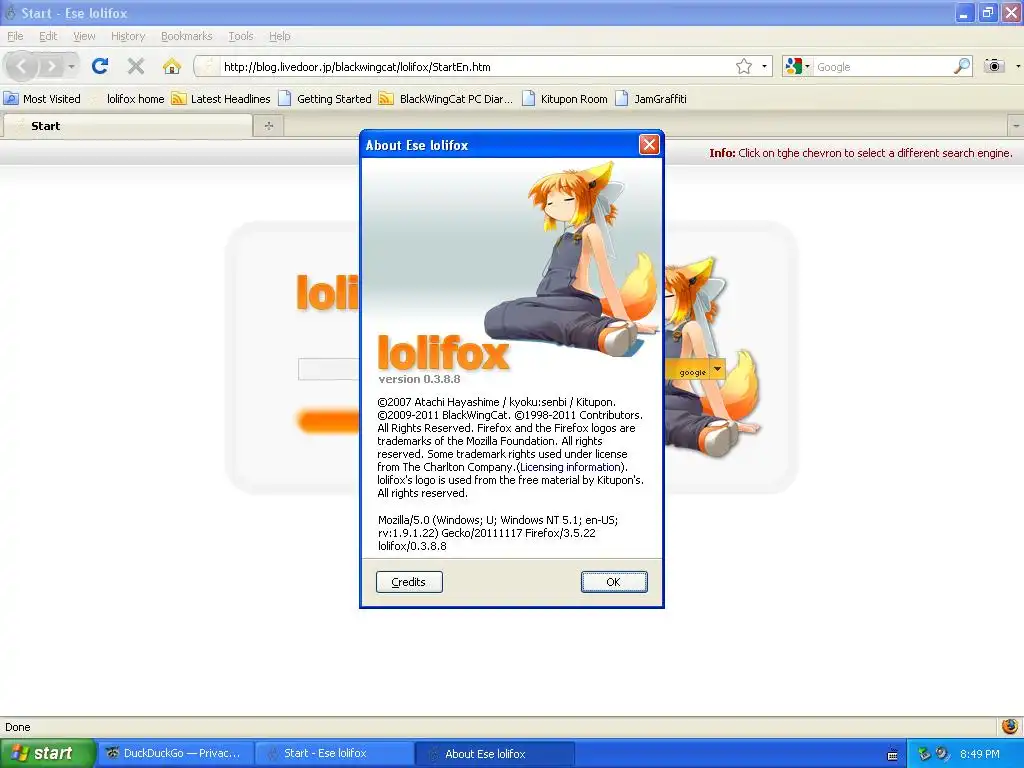Open the Licensing information link
This screenshot has height=768, width=1024.
pos(571,467)
